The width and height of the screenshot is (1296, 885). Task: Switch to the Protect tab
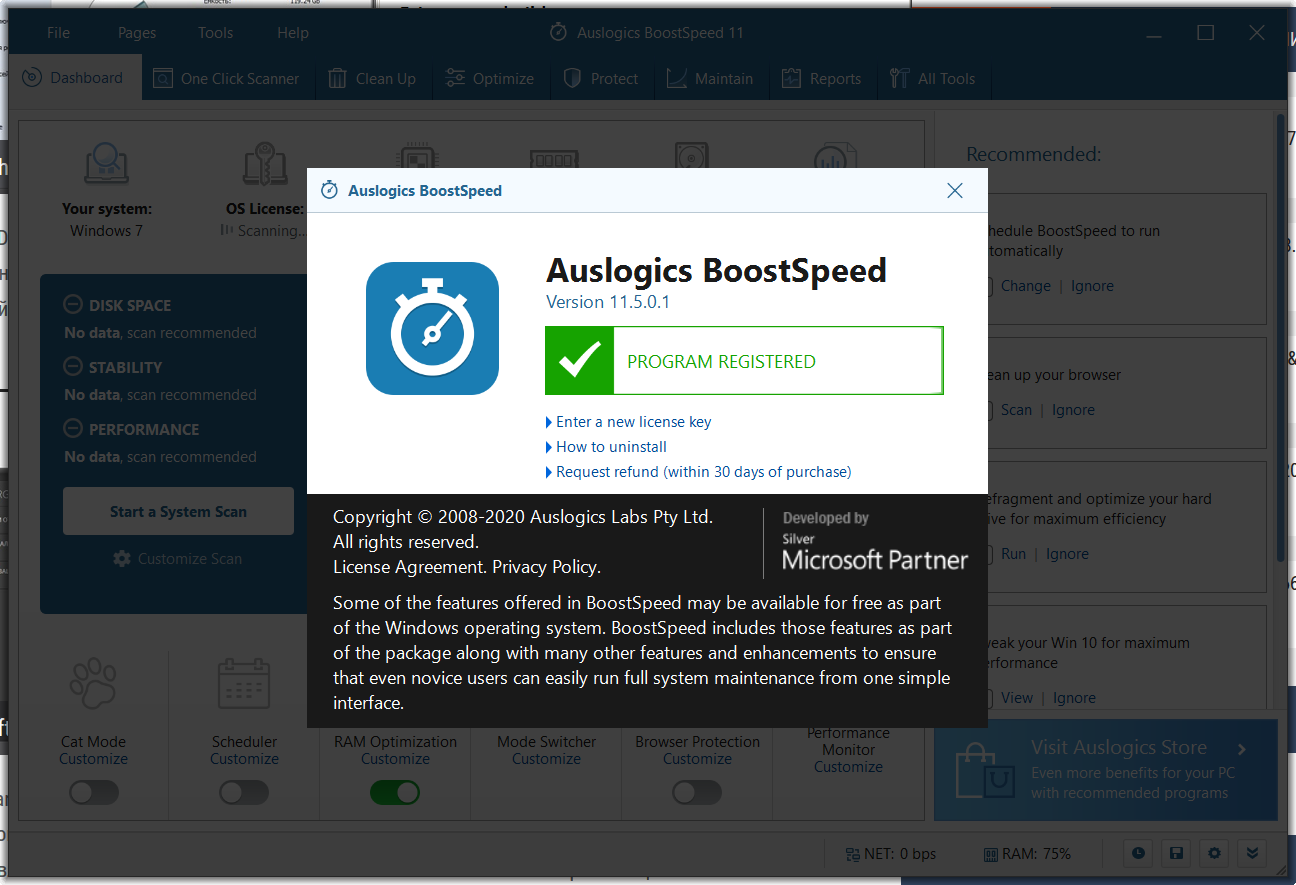point(601,79)
